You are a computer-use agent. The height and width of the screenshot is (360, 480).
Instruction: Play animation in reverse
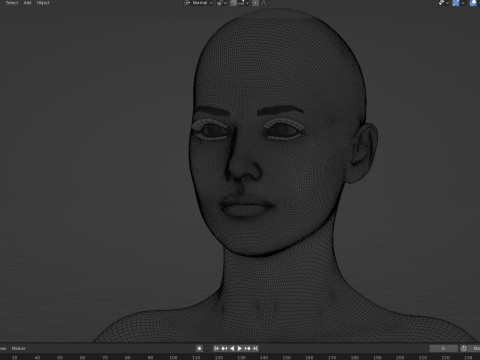[232, 348]
